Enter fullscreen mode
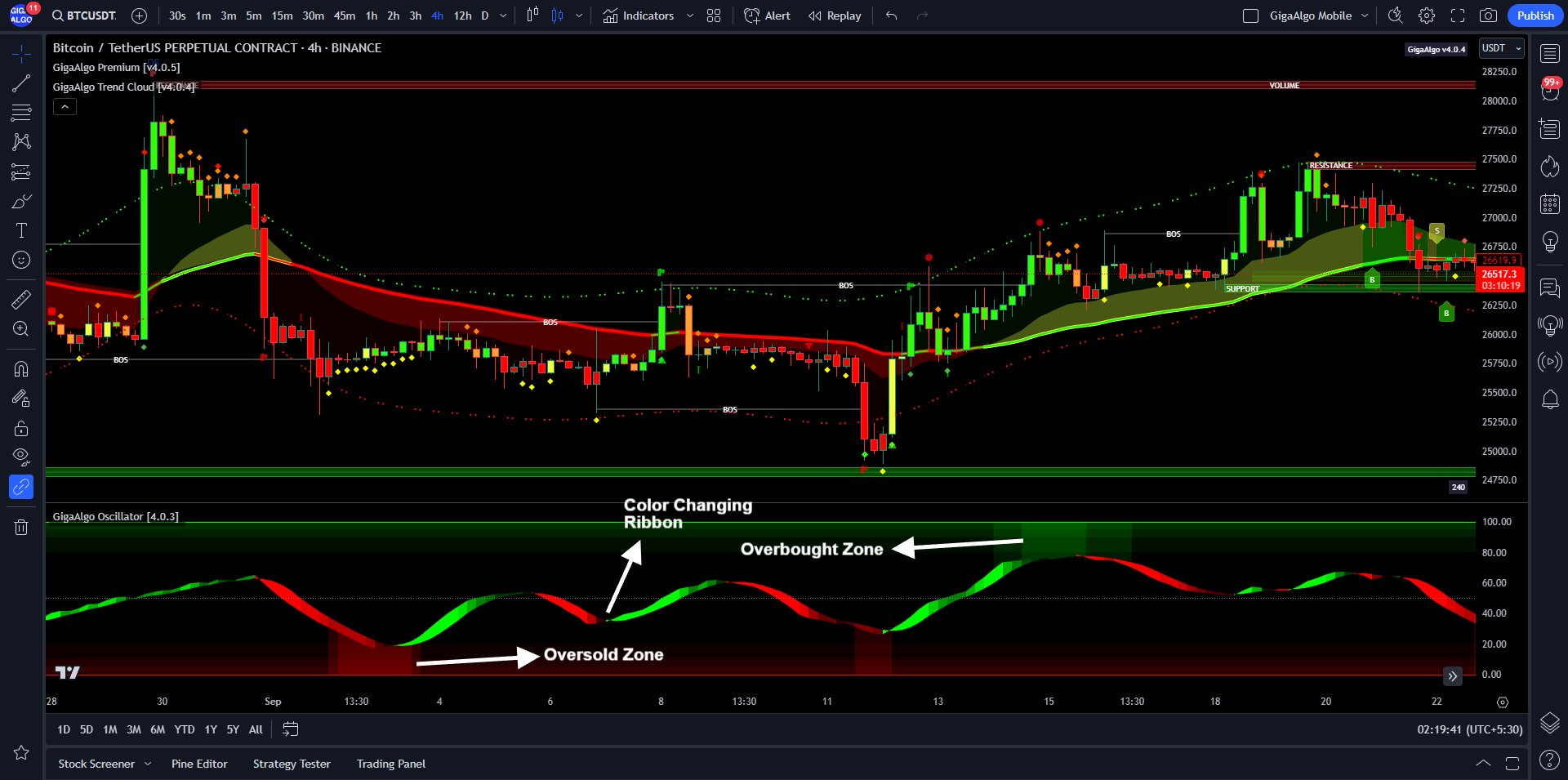 pyautogui.click(x=1458, y=16)
